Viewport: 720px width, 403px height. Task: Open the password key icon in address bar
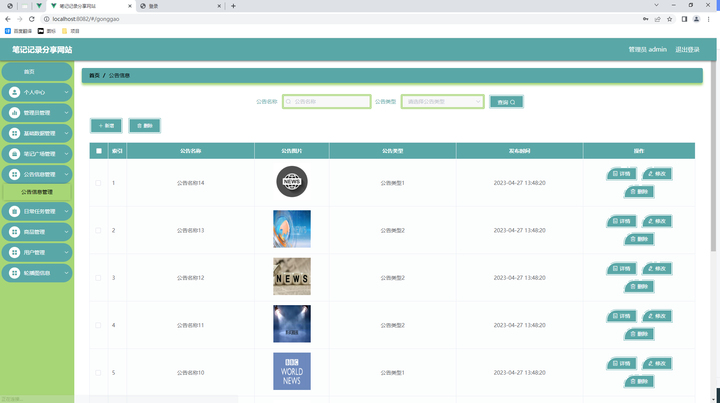(x=646, y=19)
